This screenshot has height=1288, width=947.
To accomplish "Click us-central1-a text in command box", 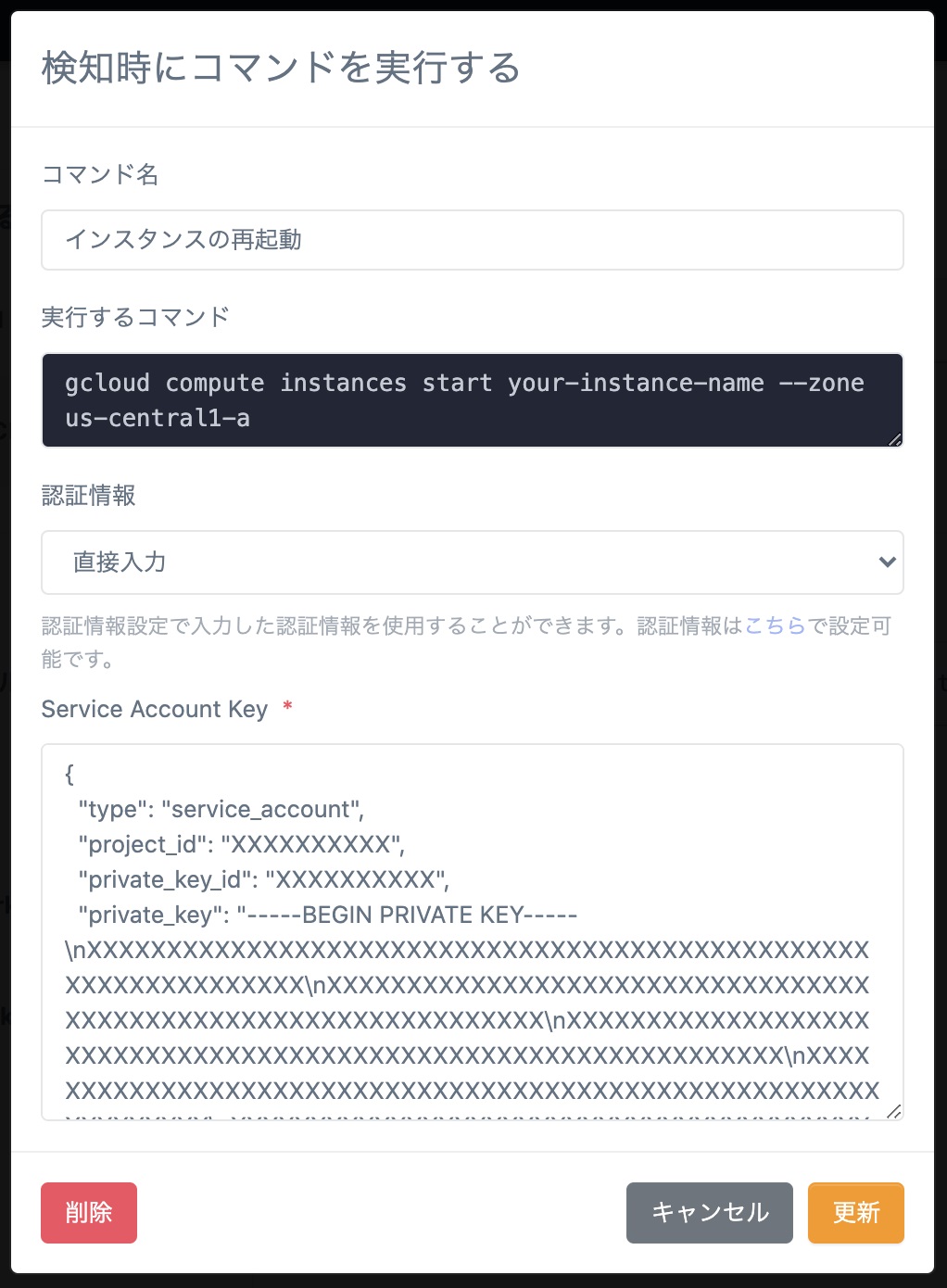I will point(158,419).
